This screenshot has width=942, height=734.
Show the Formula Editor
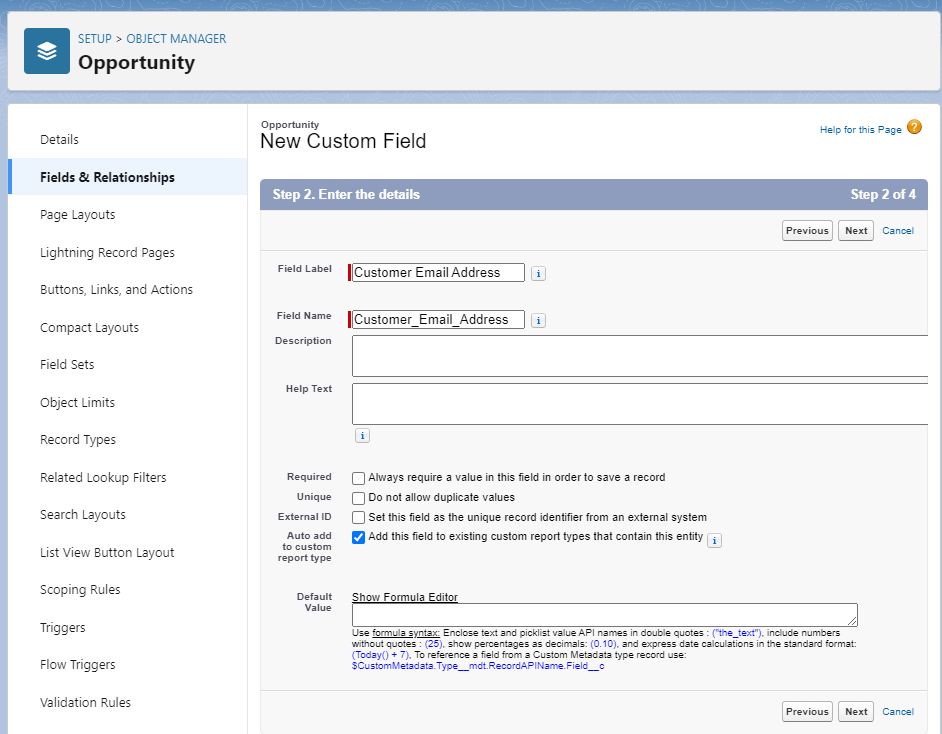coord(404,597)
